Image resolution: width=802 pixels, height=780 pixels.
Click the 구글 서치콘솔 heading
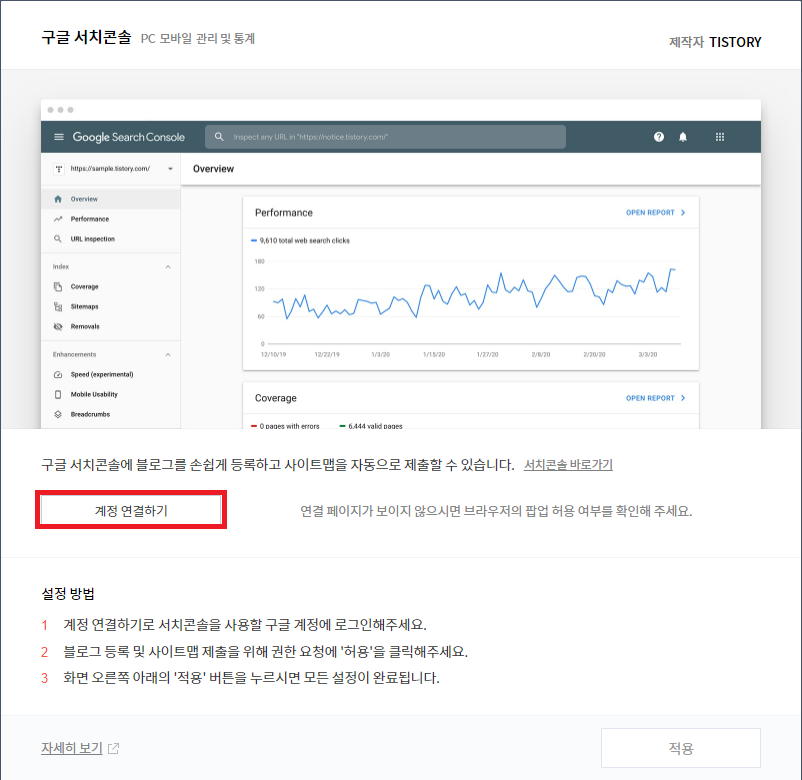point(86,37)
